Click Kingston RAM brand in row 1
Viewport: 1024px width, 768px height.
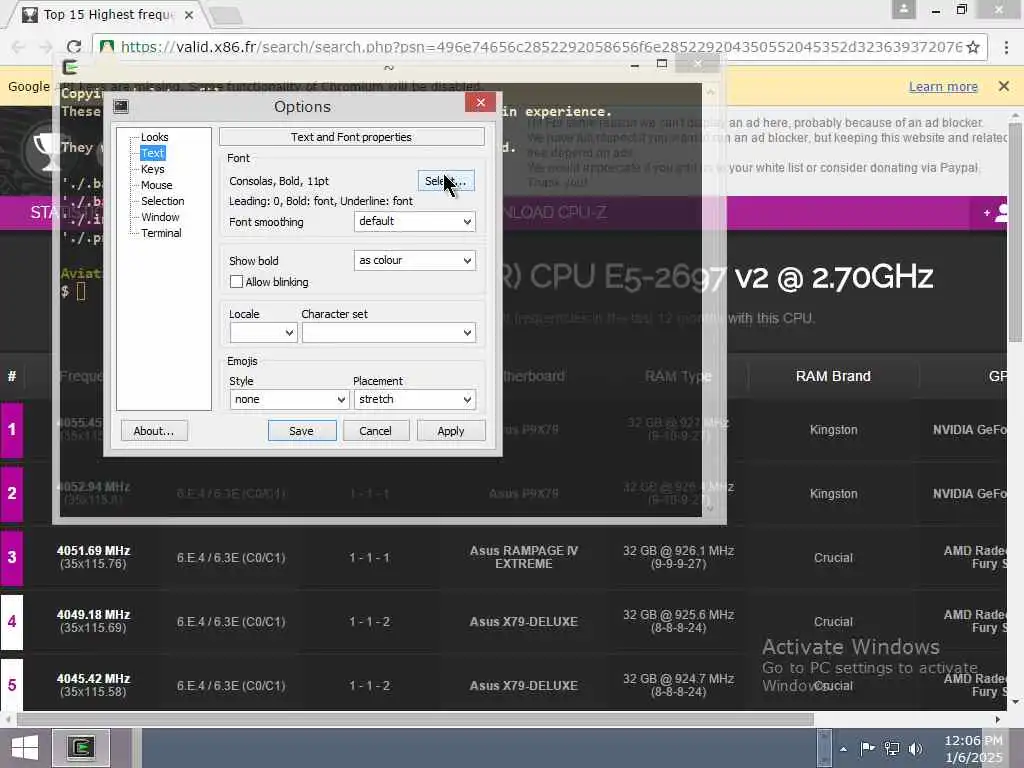click(x=833, y=430)
